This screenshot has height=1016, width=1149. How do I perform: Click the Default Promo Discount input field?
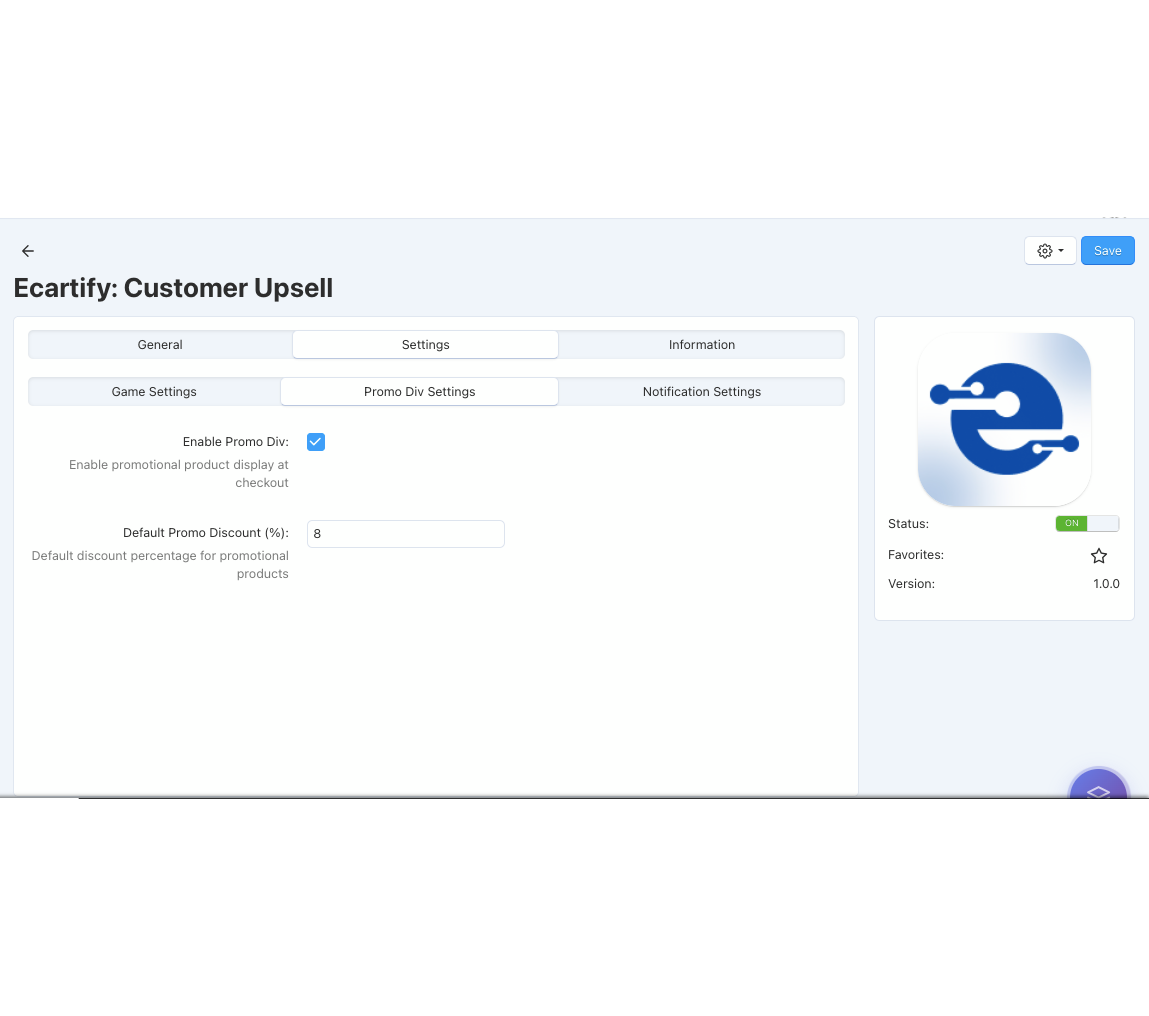(x=405, y=534)
